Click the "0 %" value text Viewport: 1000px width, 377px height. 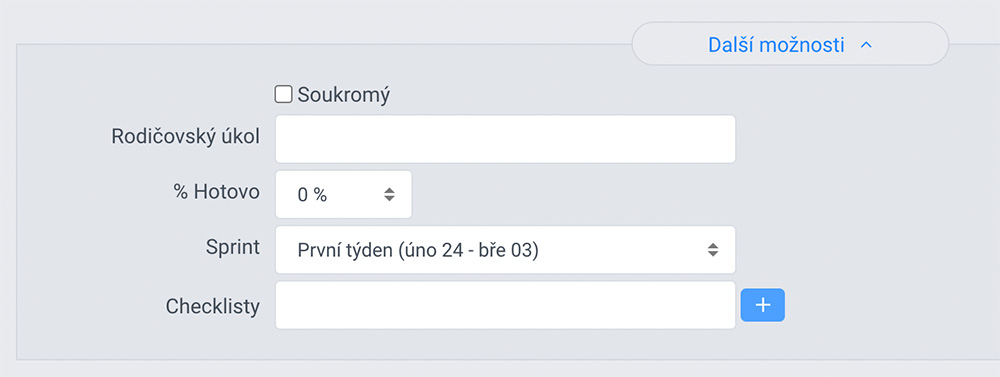click(312, 195)
